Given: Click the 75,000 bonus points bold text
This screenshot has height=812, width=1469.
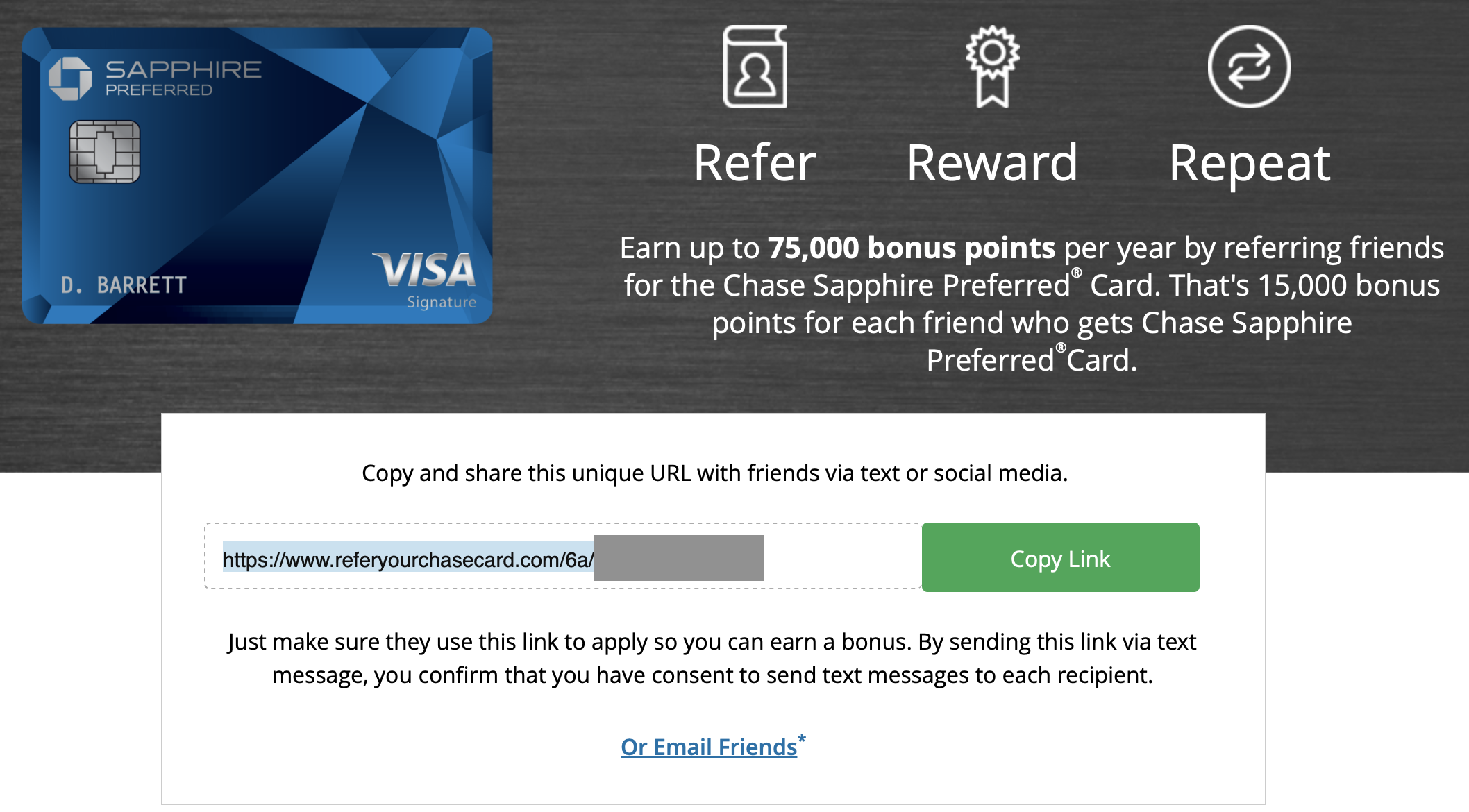Looking at the screenshot, I should 912,248.
